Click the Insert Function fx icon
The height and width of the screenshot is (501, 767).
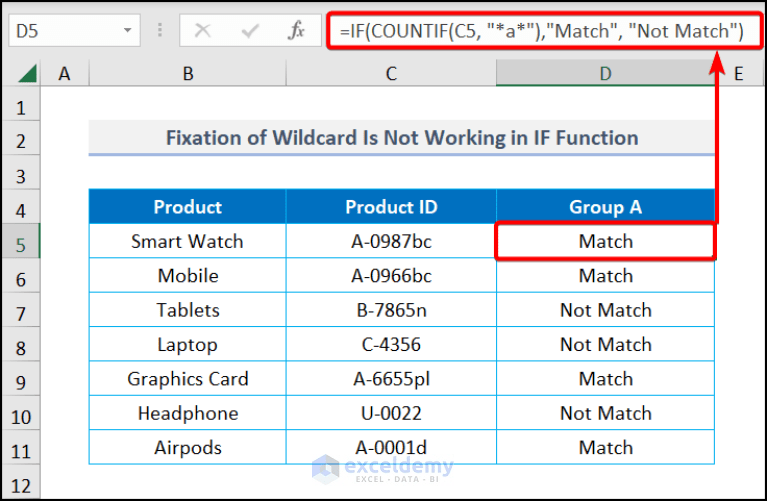[296, 30]
